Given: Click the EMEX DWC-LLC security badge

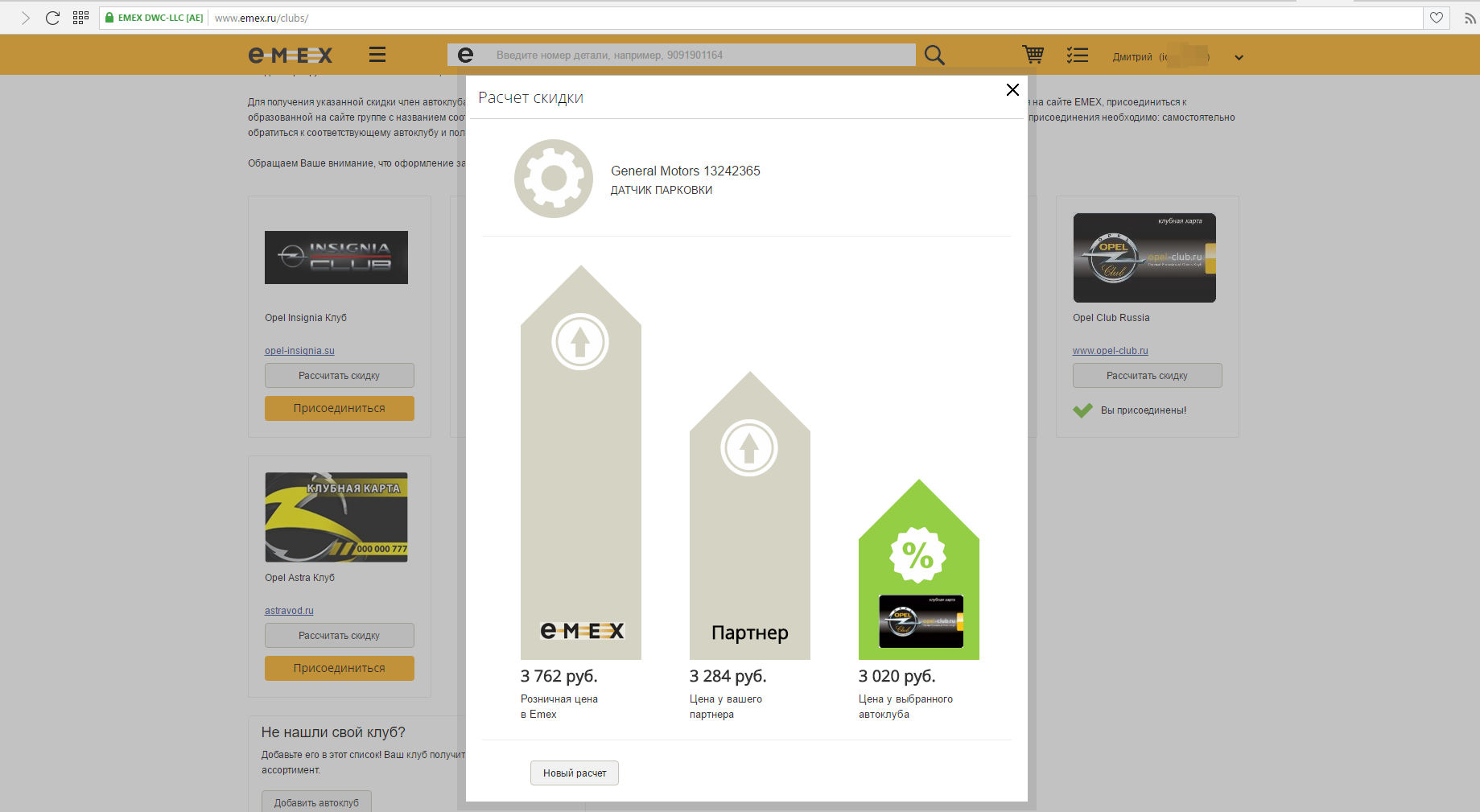Looking at the screenshot, I should point(155,18).
